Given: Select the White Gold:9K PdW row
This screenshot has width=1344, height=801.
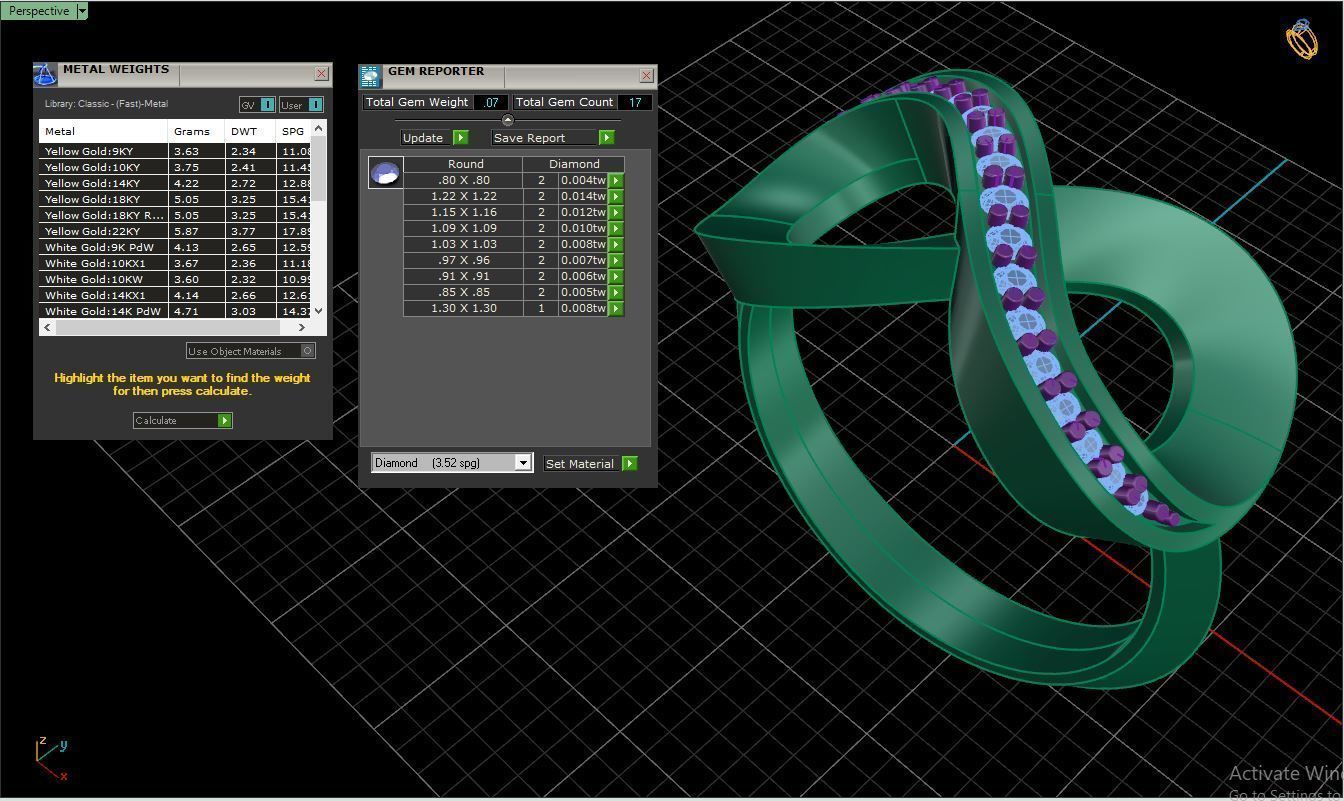Looking at the screenshot, I should tap(176, 247).
